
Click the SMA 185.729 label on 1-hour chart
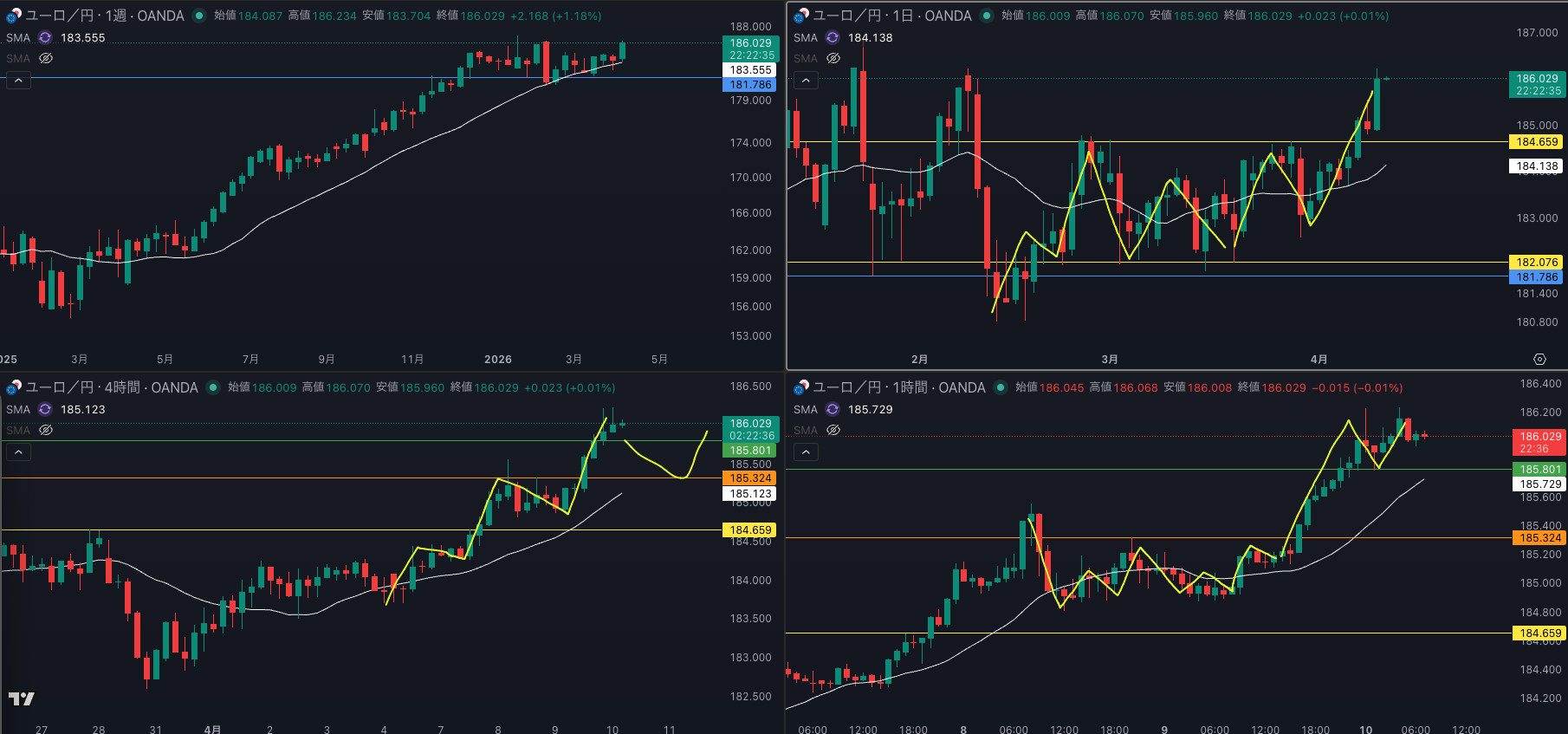[x=870, y=410]
